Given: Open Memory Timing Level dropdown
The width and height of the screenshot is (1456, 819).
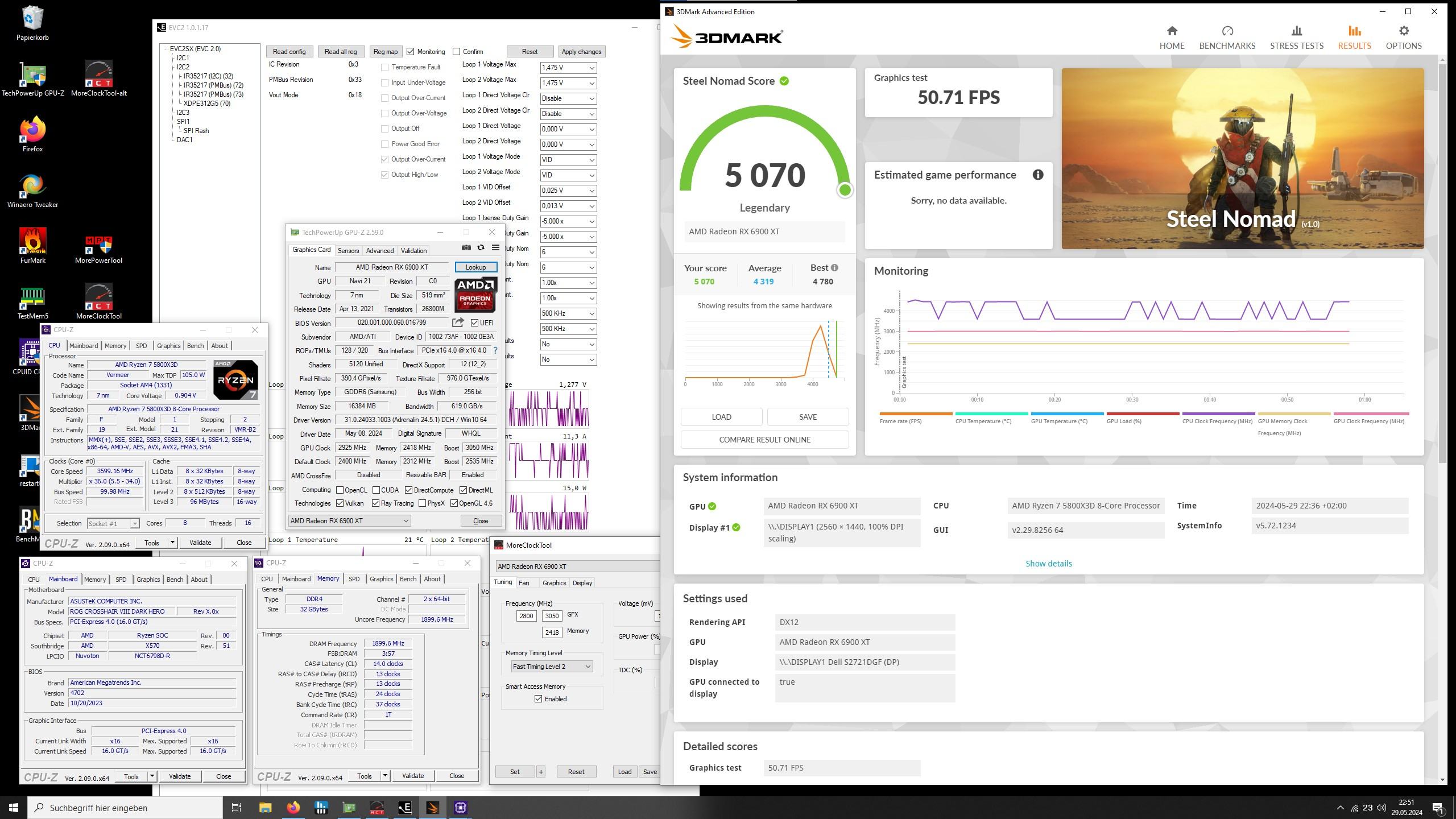Looking at the screenshot, I should coord(551,666).
